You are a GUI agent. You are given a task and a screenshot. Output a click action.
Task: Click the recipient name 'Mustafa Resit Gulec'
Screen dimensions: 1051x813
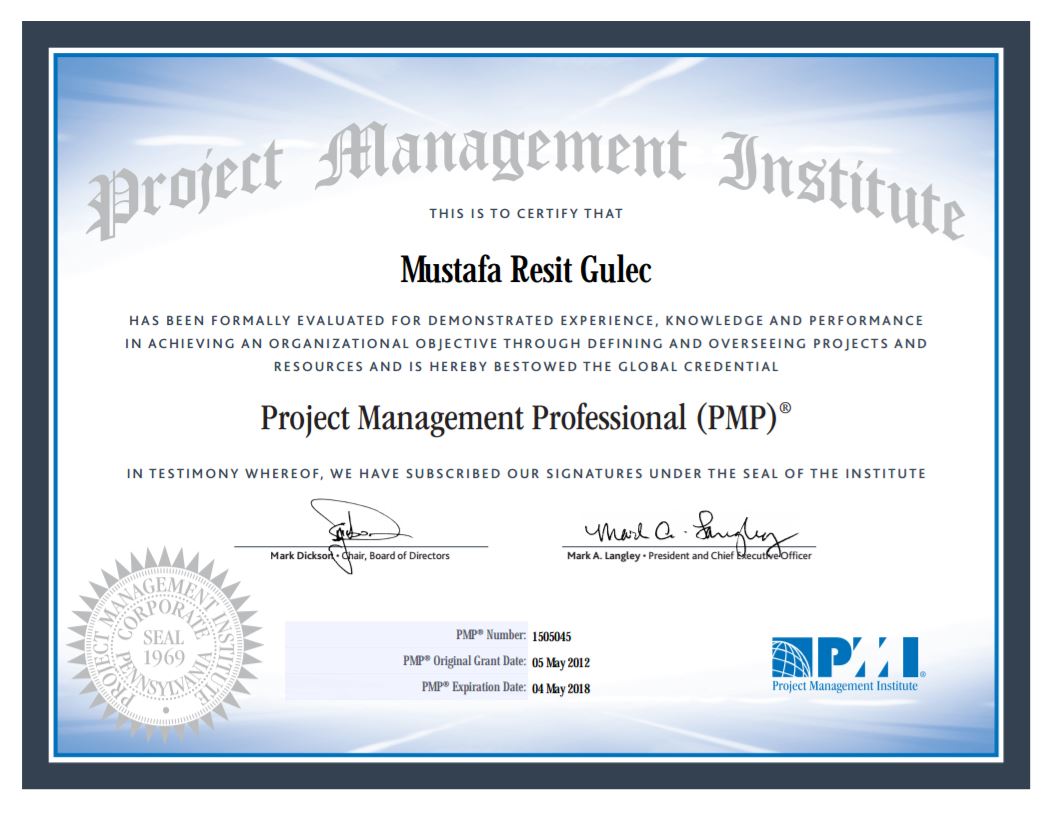point(526,270)
